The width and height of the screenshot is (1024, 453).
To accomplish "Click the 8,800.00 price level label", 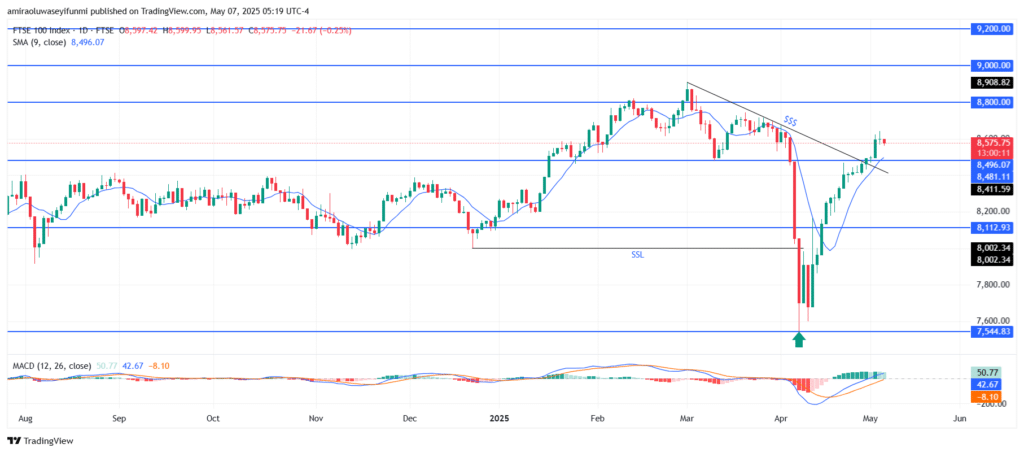I will (993, 102).
